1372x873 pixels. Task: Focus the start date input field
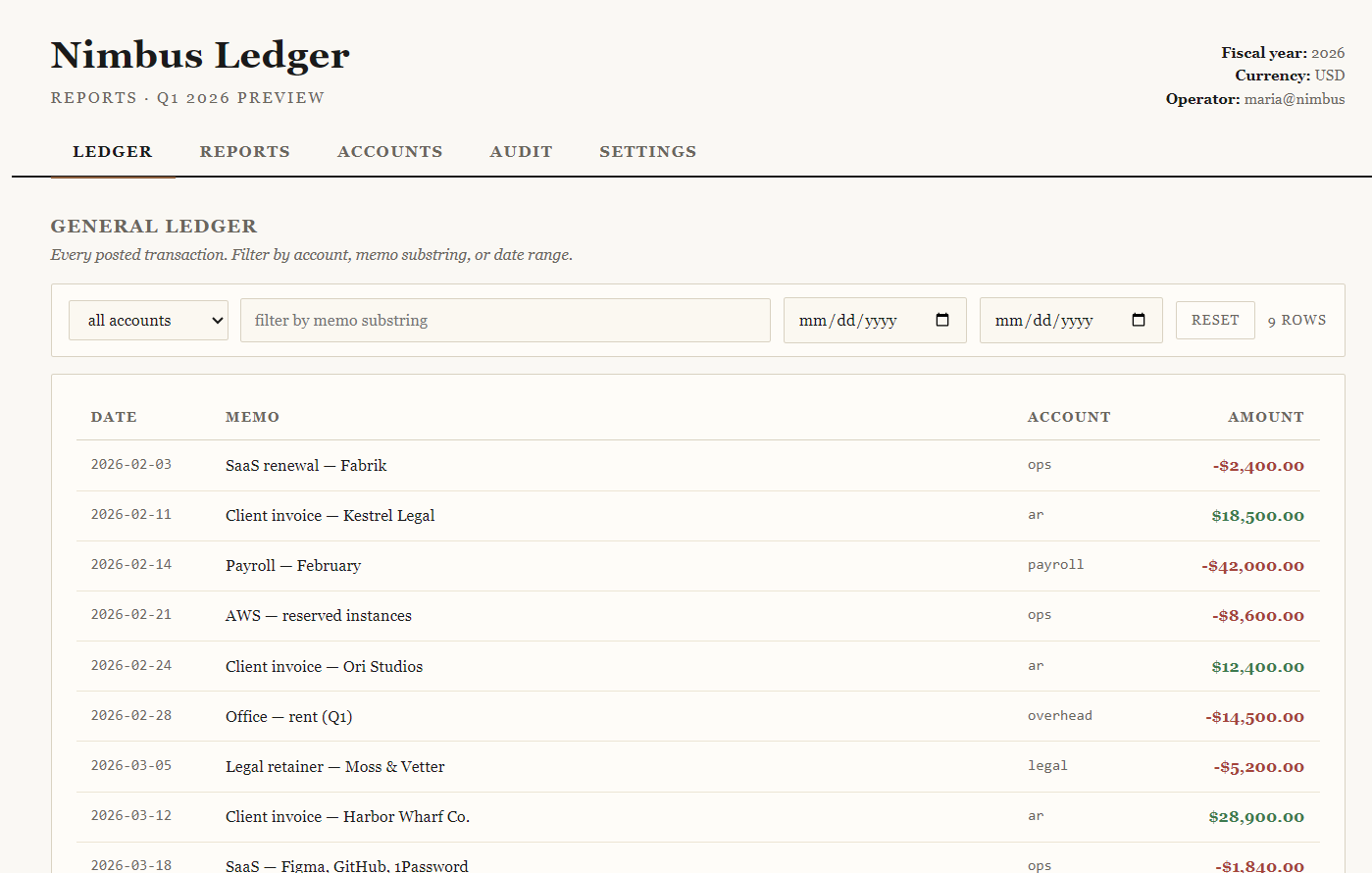[x=875, y=320]
